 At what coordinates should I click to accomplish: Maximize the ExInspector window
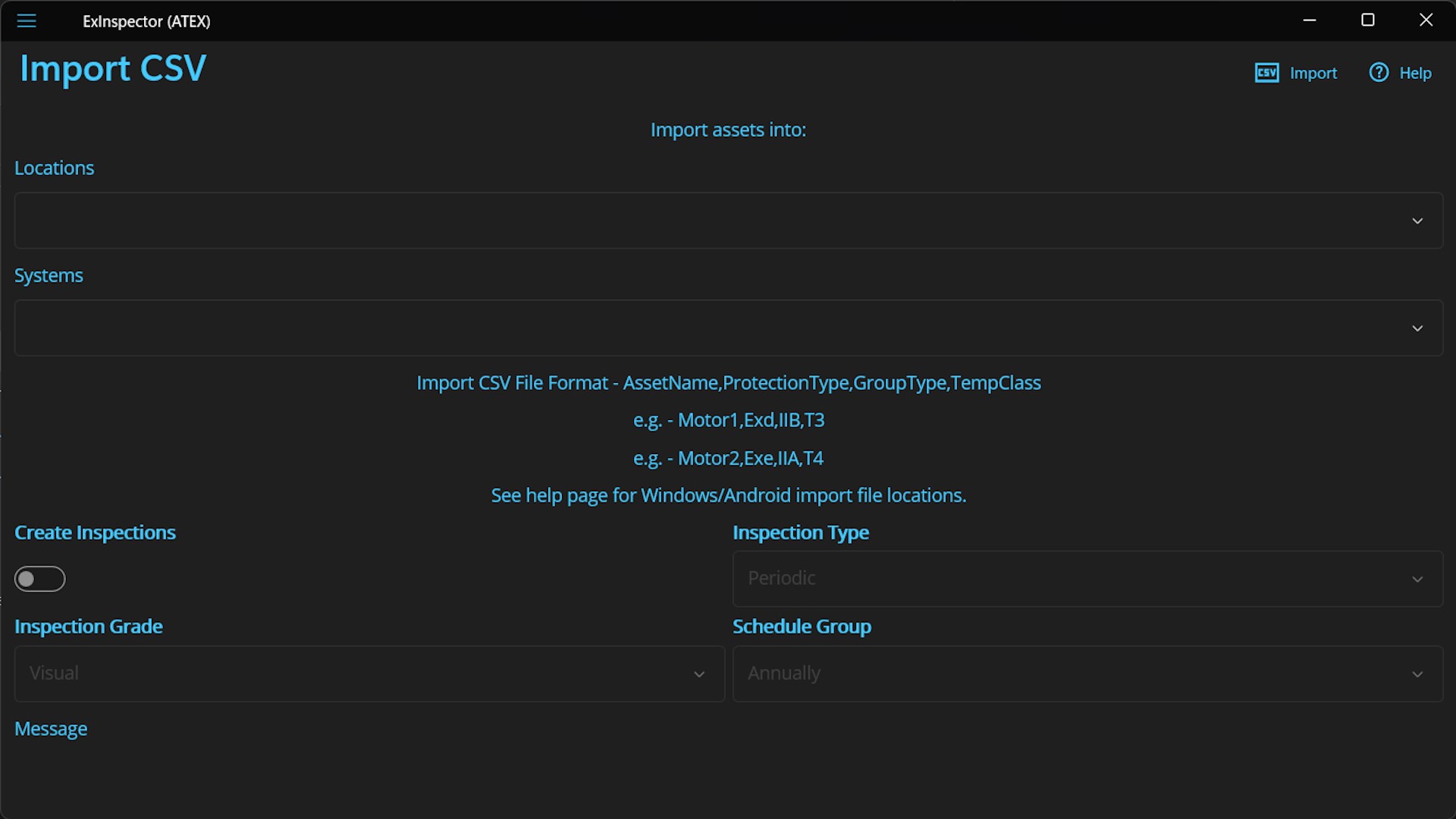click(1367, 20)
